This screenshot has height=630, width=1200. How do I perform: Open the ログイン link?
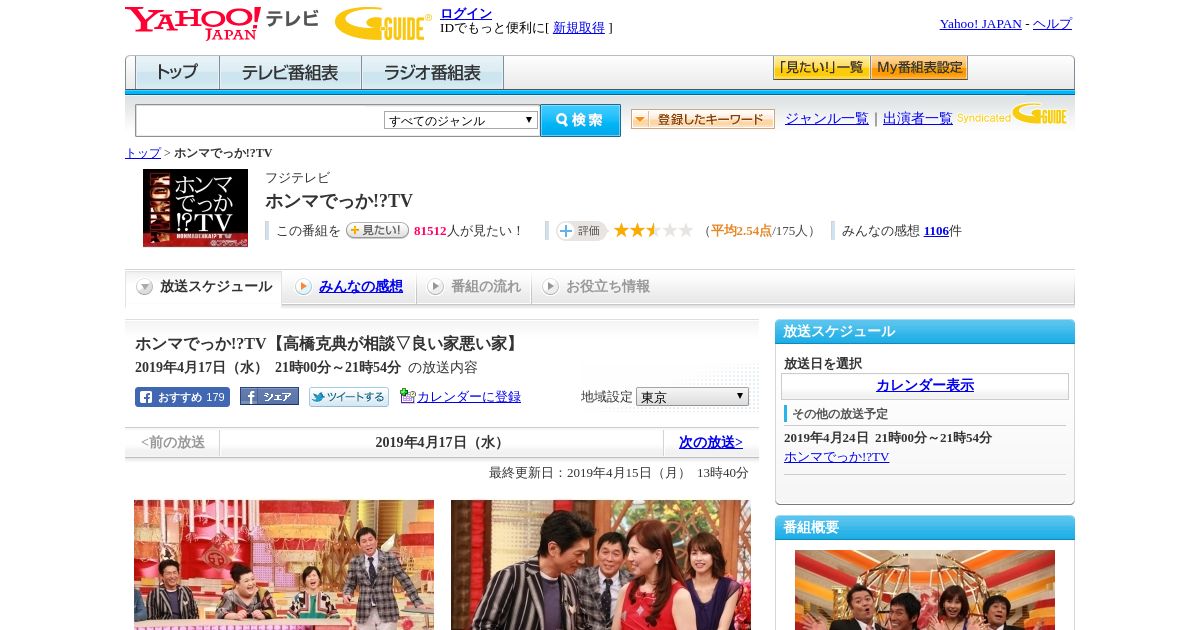(466, 13)
